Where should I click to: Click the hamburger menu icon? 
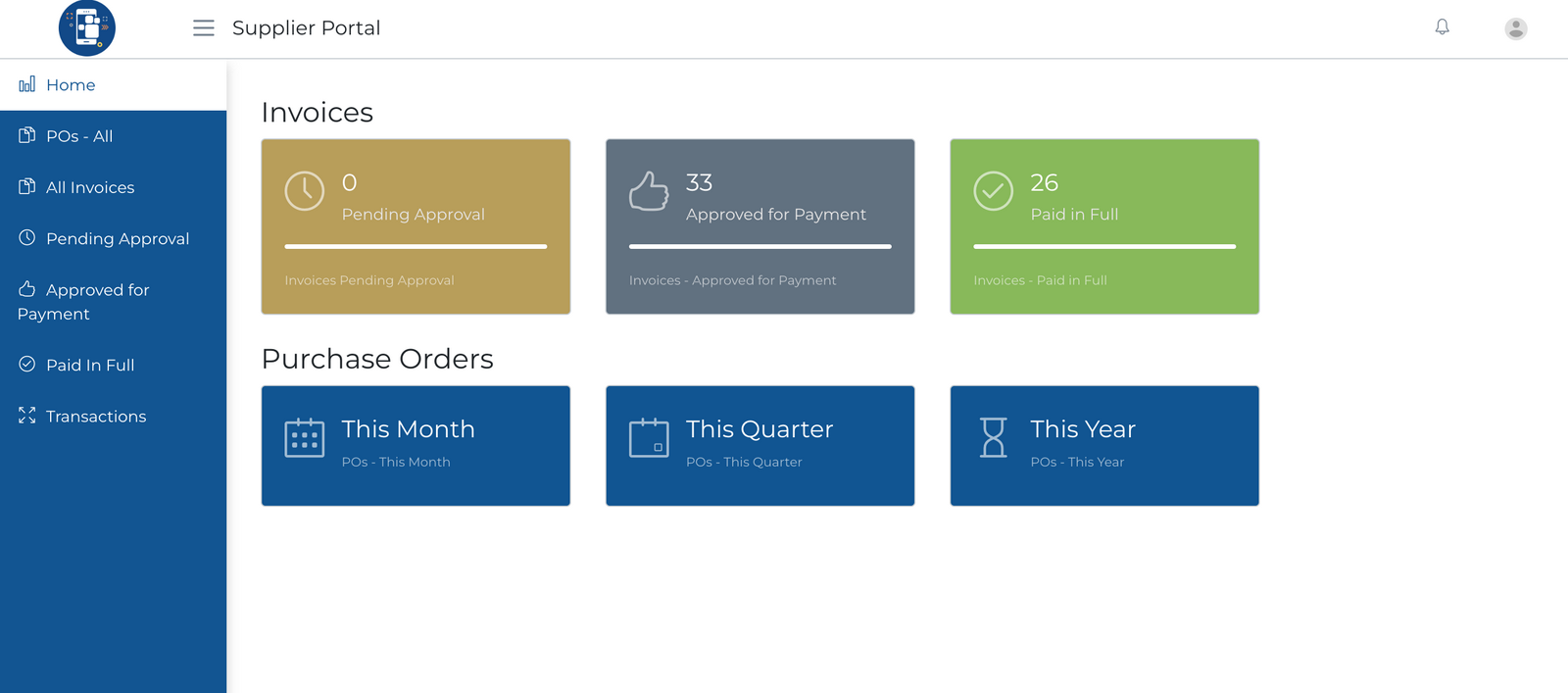203,28
